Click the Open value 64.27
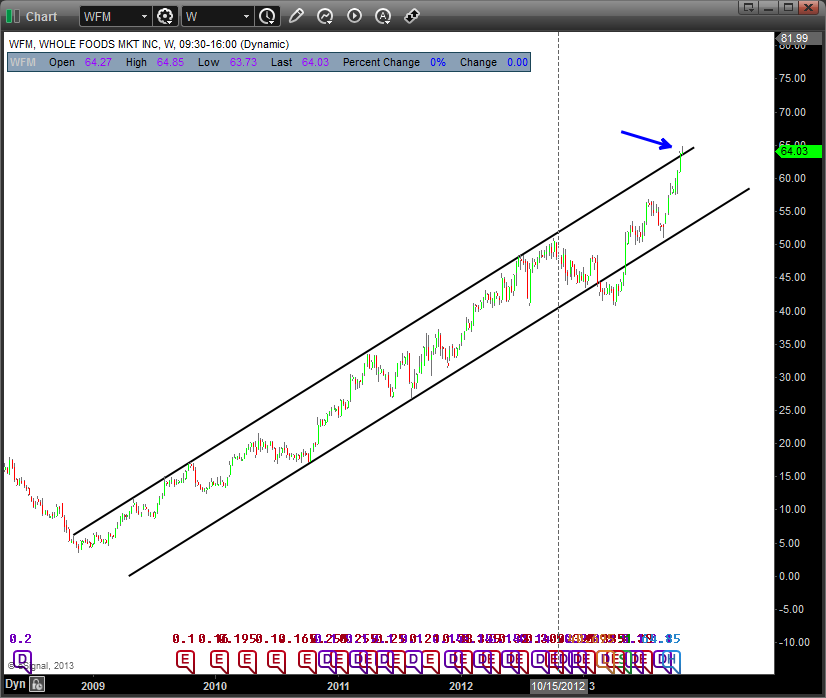Image resolution: width=826 pixels, height=698 pixels. tap(98, 62)
